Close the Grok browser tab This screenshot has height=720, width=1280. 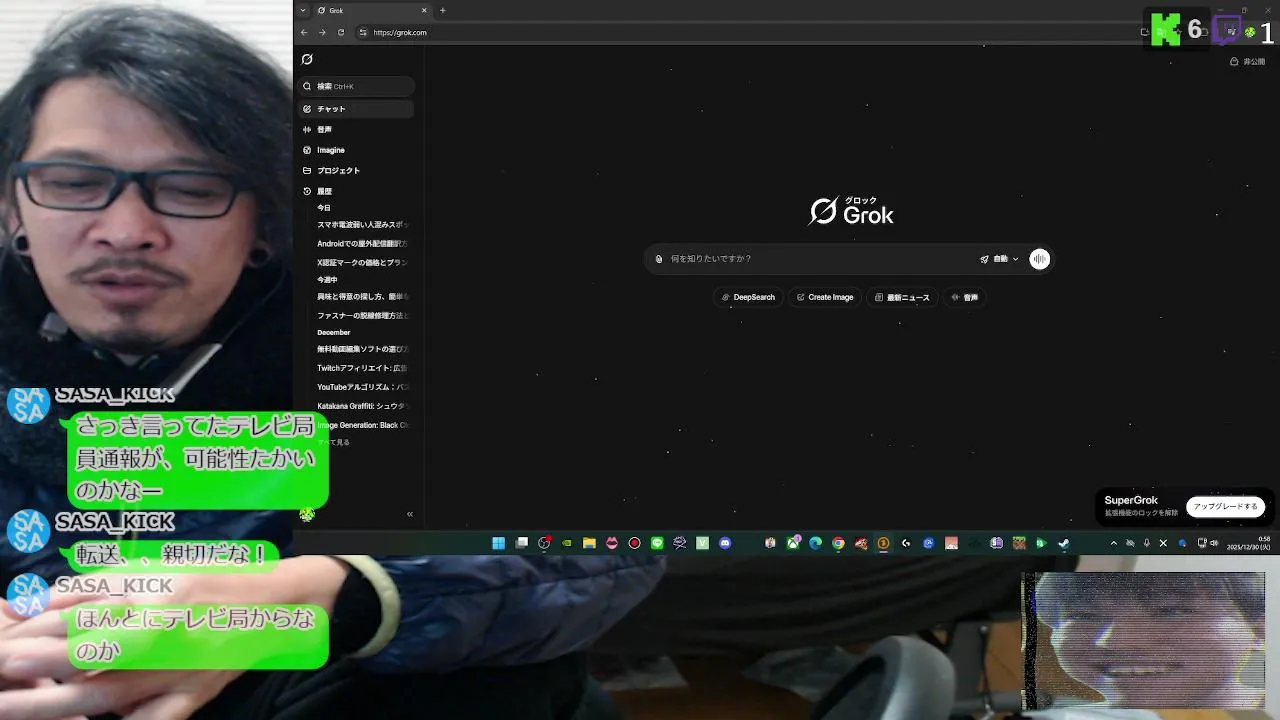pyautogui.click(x=424, y=10)
